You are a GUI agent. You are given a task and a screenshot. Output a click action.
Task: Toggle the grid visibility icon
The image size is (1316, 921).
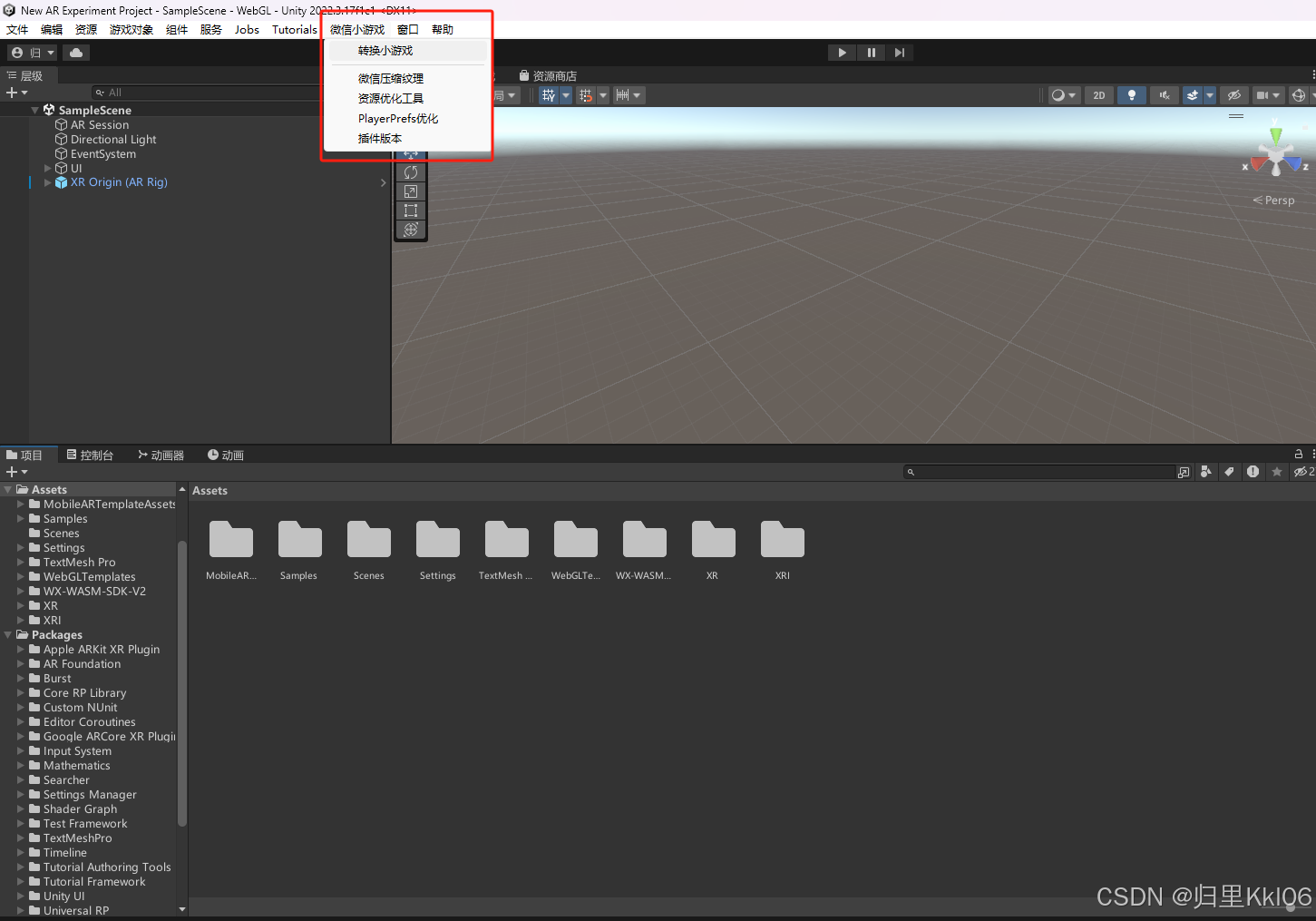click(549, 95)
